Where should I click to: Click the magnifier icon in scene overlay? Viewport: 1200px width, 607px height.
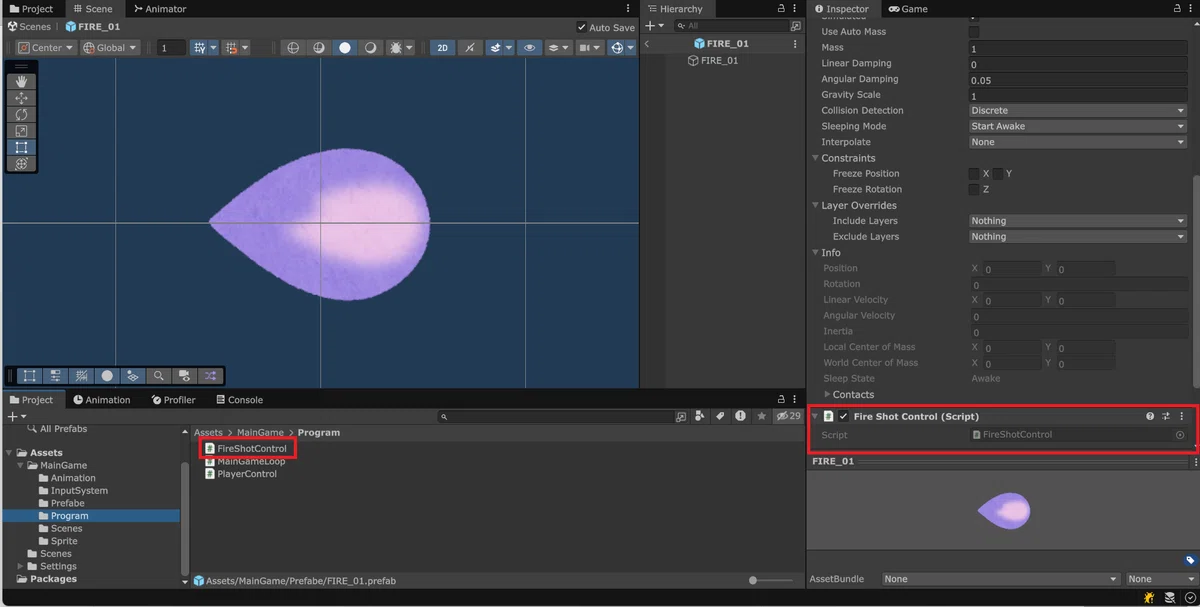tap(159, 376)
